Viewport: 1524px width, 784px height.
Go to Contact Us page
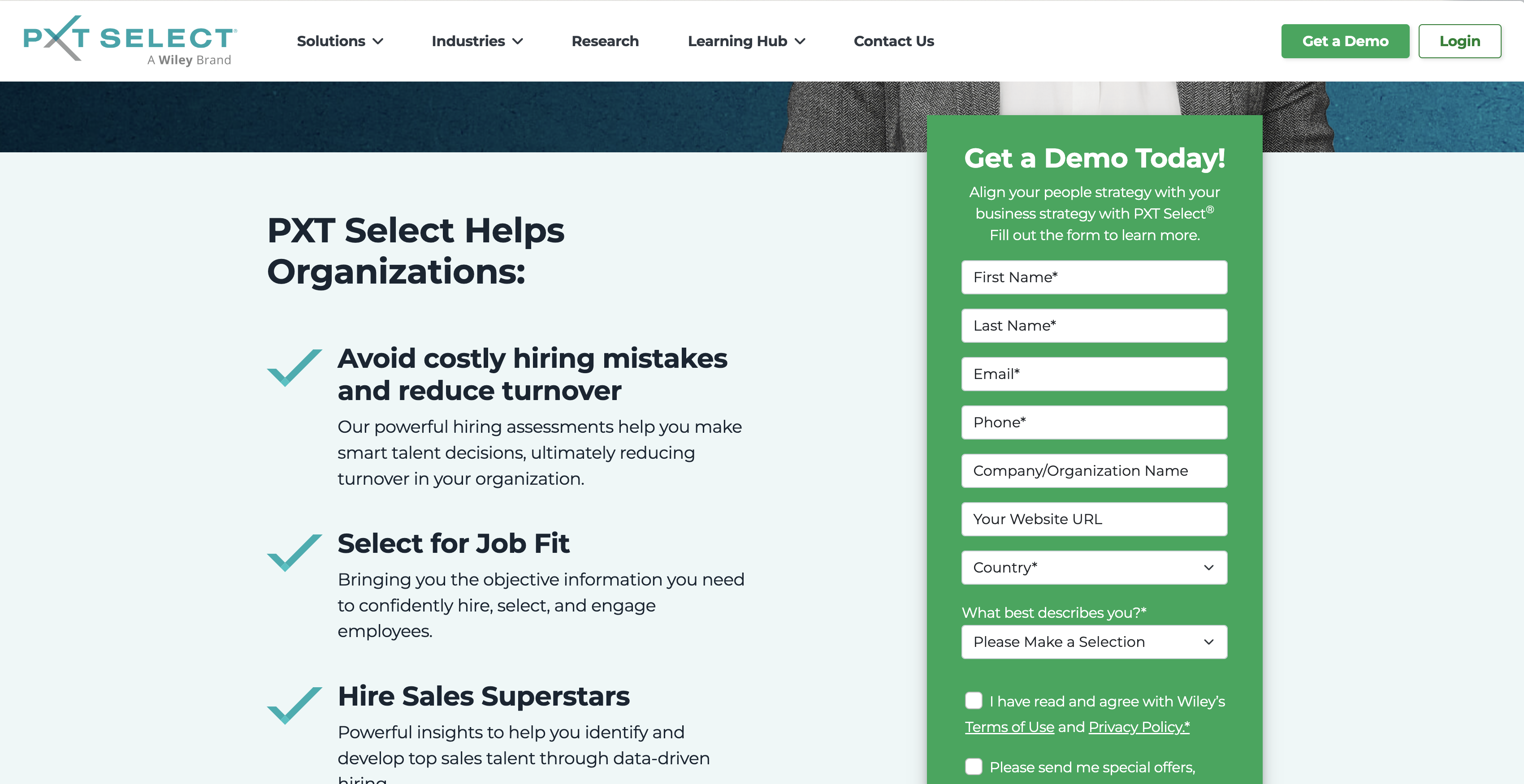point(893,41)
